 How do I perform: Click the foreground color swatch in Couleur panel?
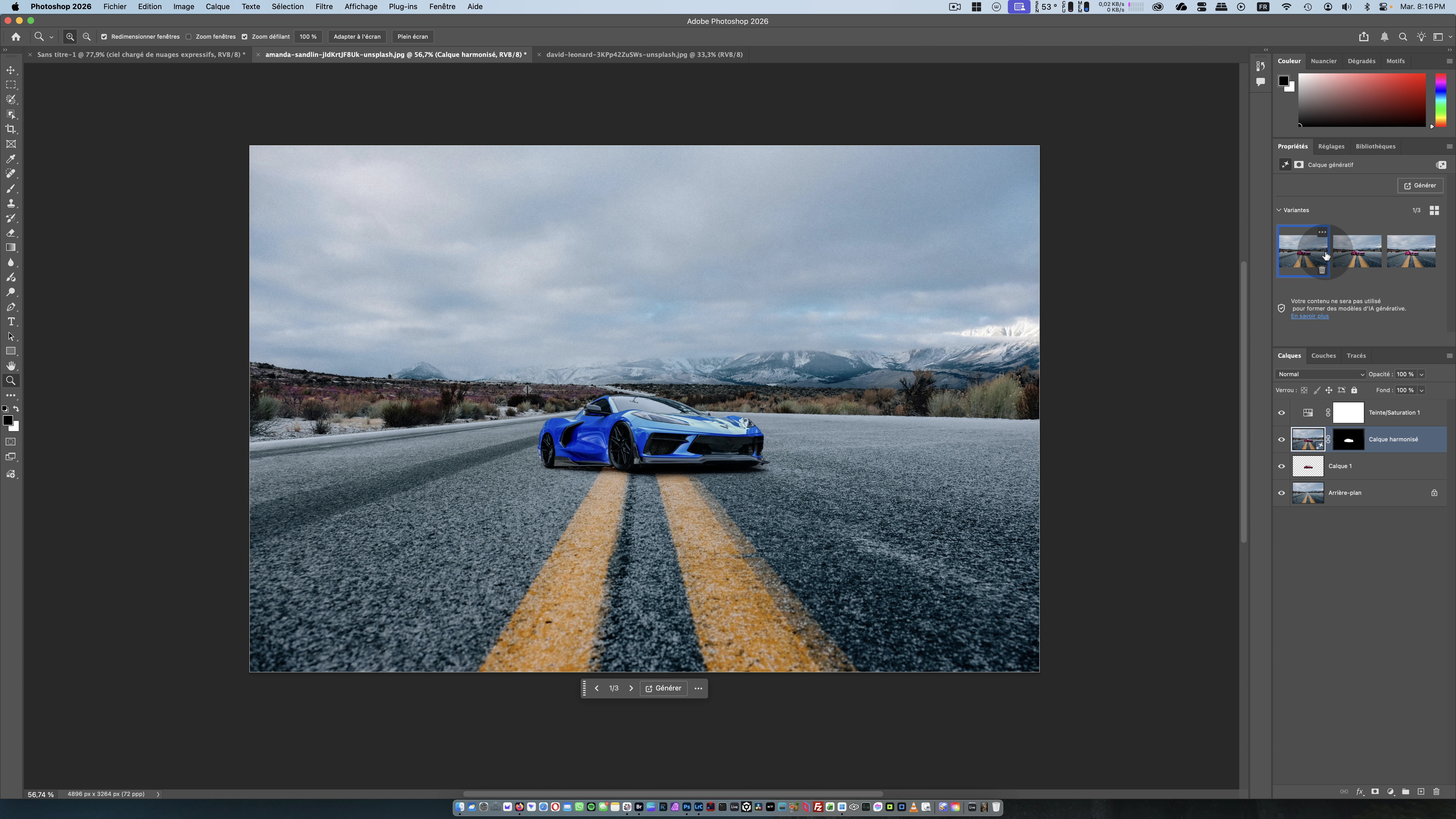1283,81
